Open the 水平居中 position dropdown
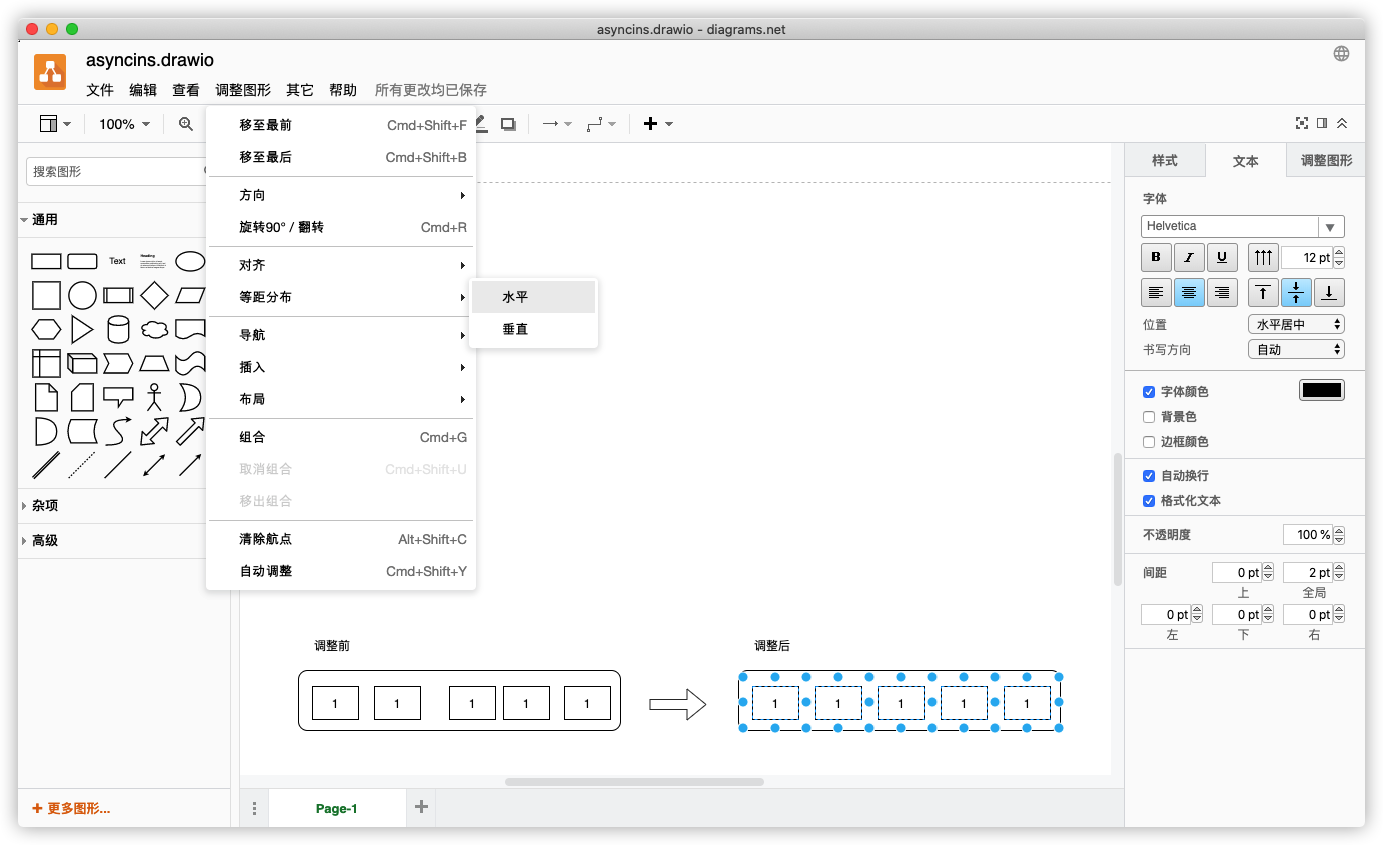The height and width of the screenshot is (845, 1383). click(1295, 325)
